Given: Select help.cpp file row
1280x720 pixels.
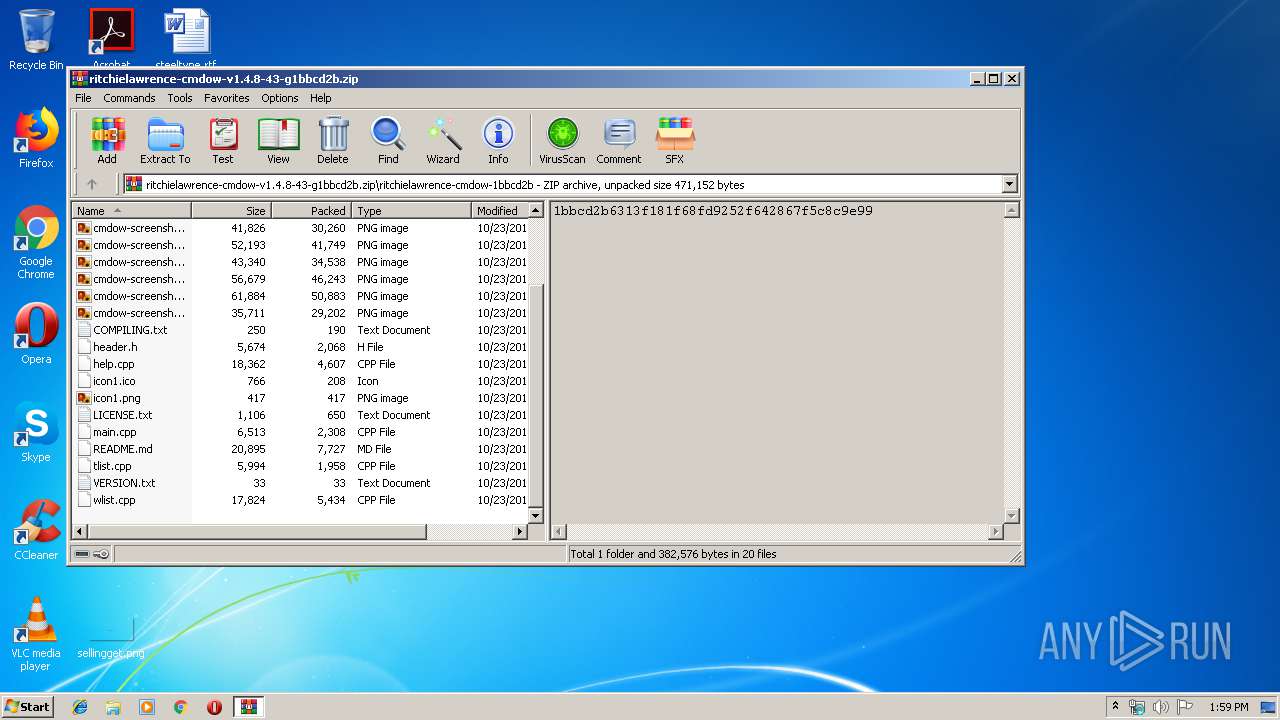Looking at the screenshot, I should point(300,364).
